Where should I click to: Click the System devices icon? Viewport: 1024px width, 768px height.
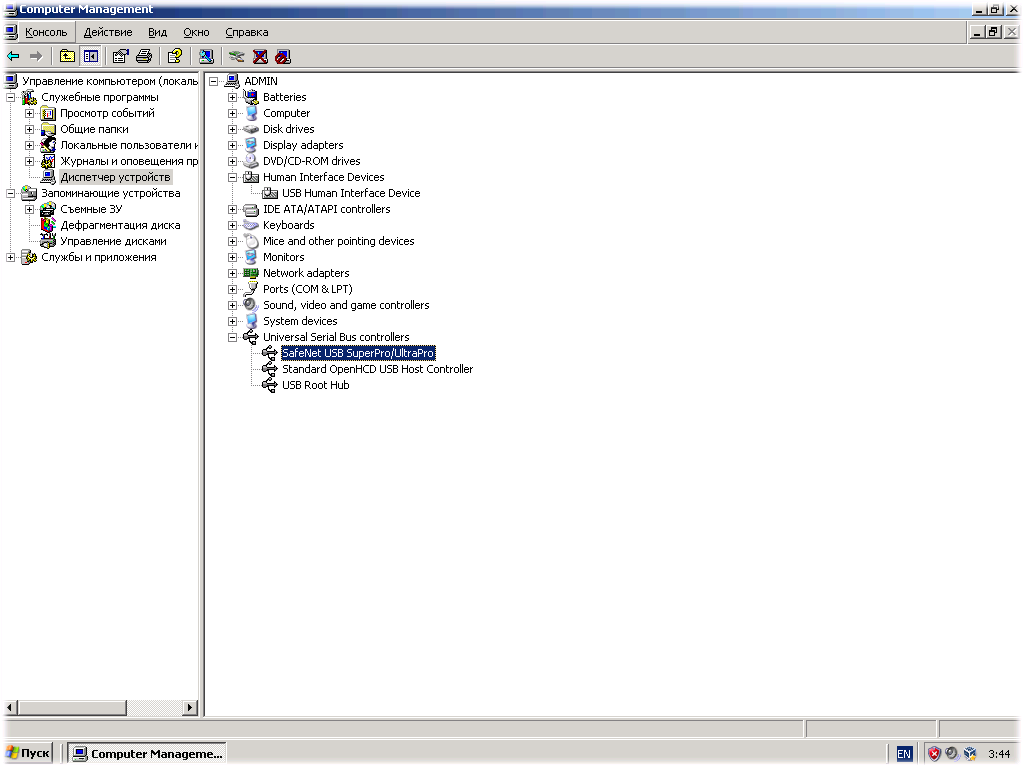pos(251,321)
